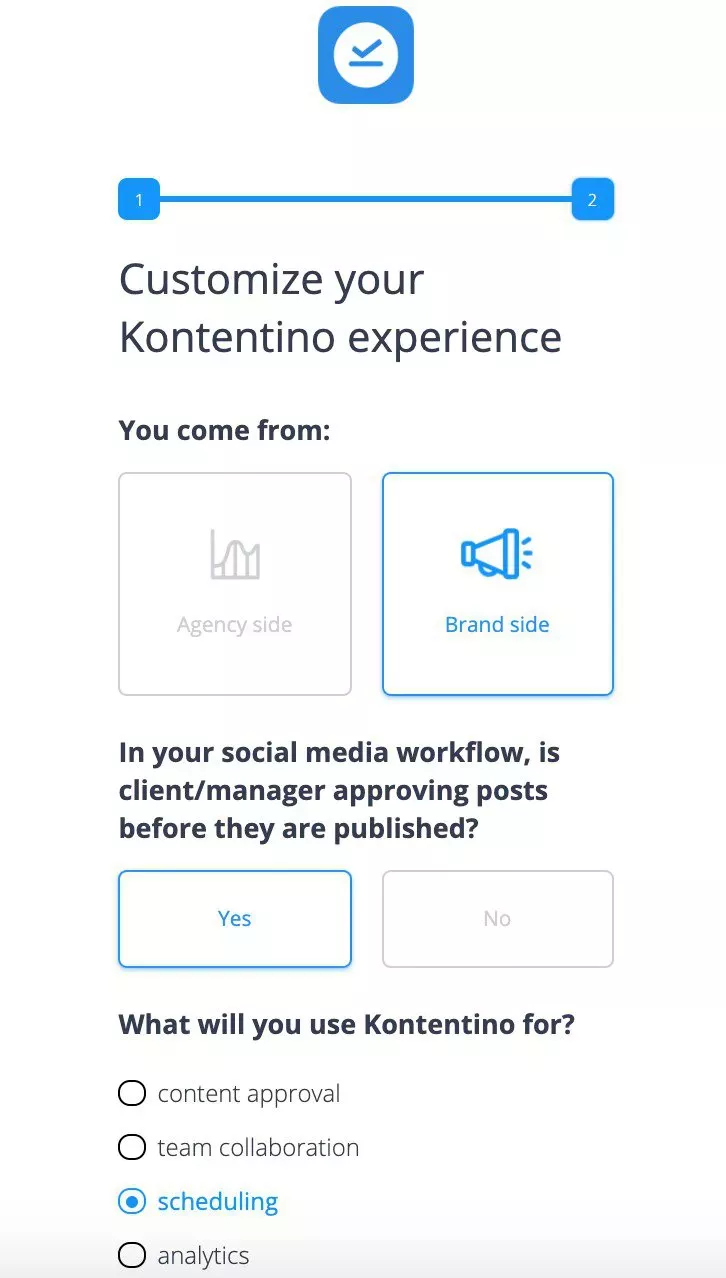Select the team collaboration radio button
726x1278 pixels.
pyautogui.click(x=132, y=1147)
